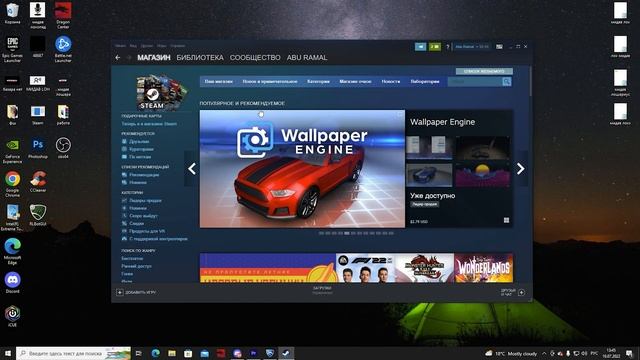Open the 'Категории' store dropdown

pos(318,82)
